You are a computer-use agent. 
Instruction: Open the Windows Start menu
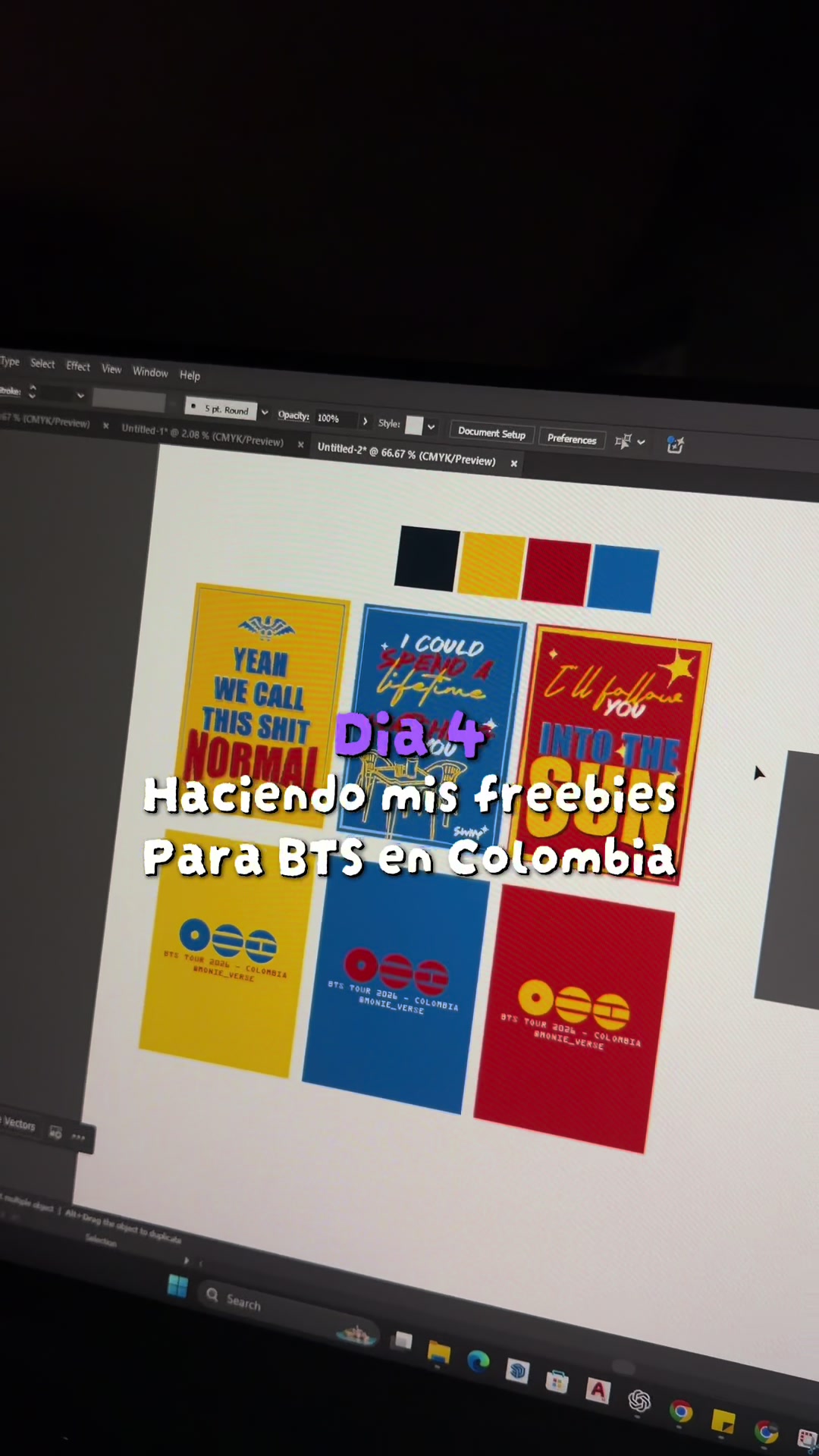(177, 1286)
